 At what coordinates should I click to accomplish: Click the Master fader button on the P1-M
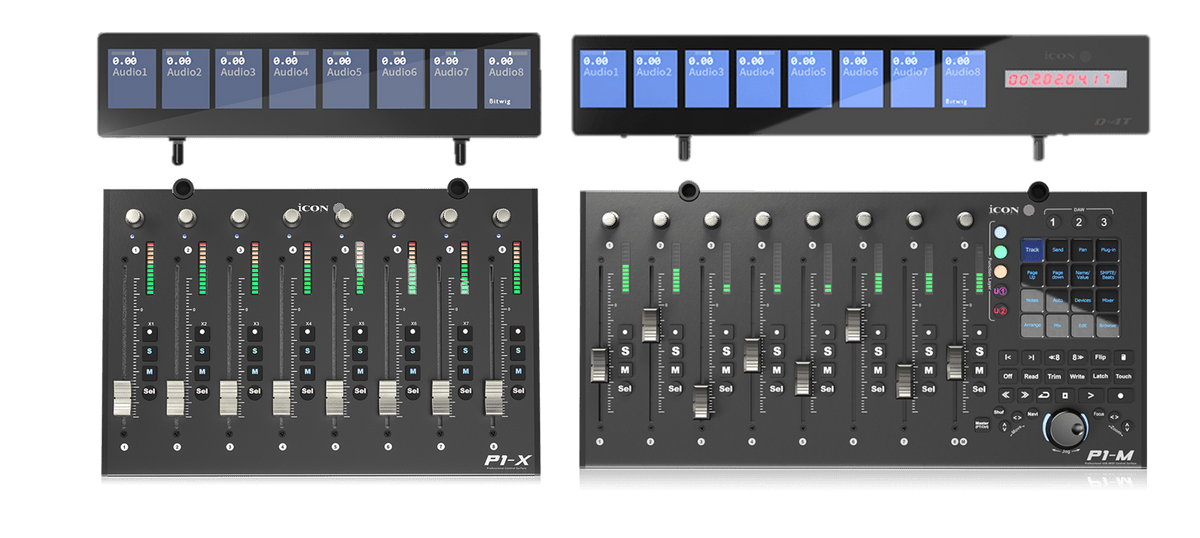click(981, 424)
